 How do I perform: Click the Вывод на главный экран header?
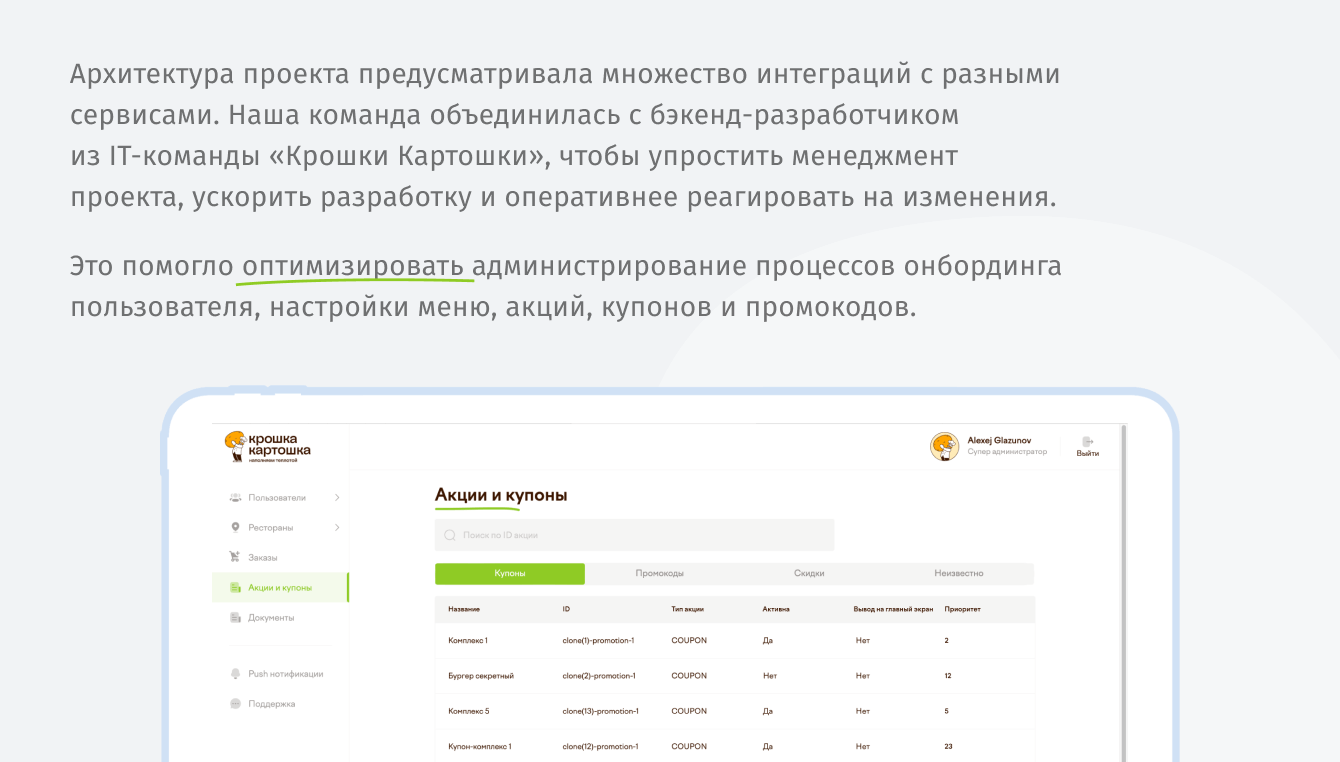point(893,609)
